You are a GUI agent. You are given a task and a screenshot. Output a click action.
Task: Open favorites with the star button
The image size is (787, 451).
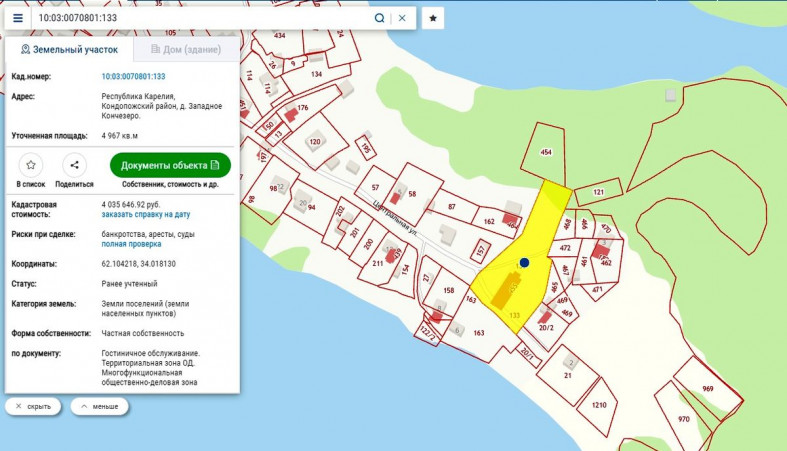tap(433, 18)
